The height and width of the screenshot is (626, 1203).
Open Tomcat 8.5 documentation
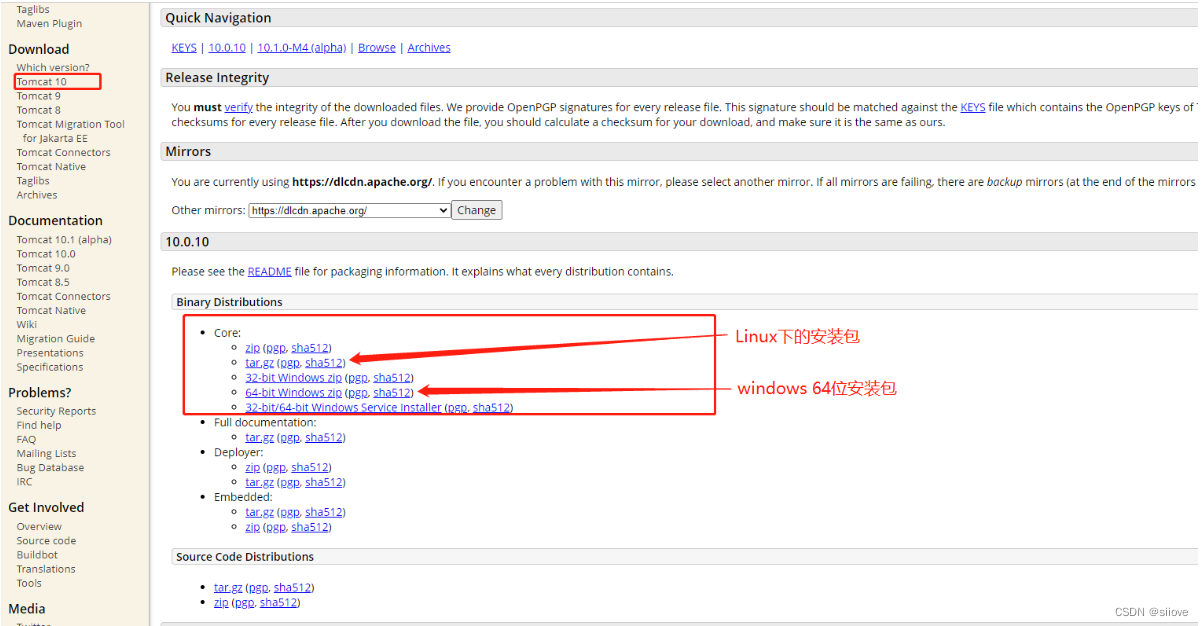(43, 282)
